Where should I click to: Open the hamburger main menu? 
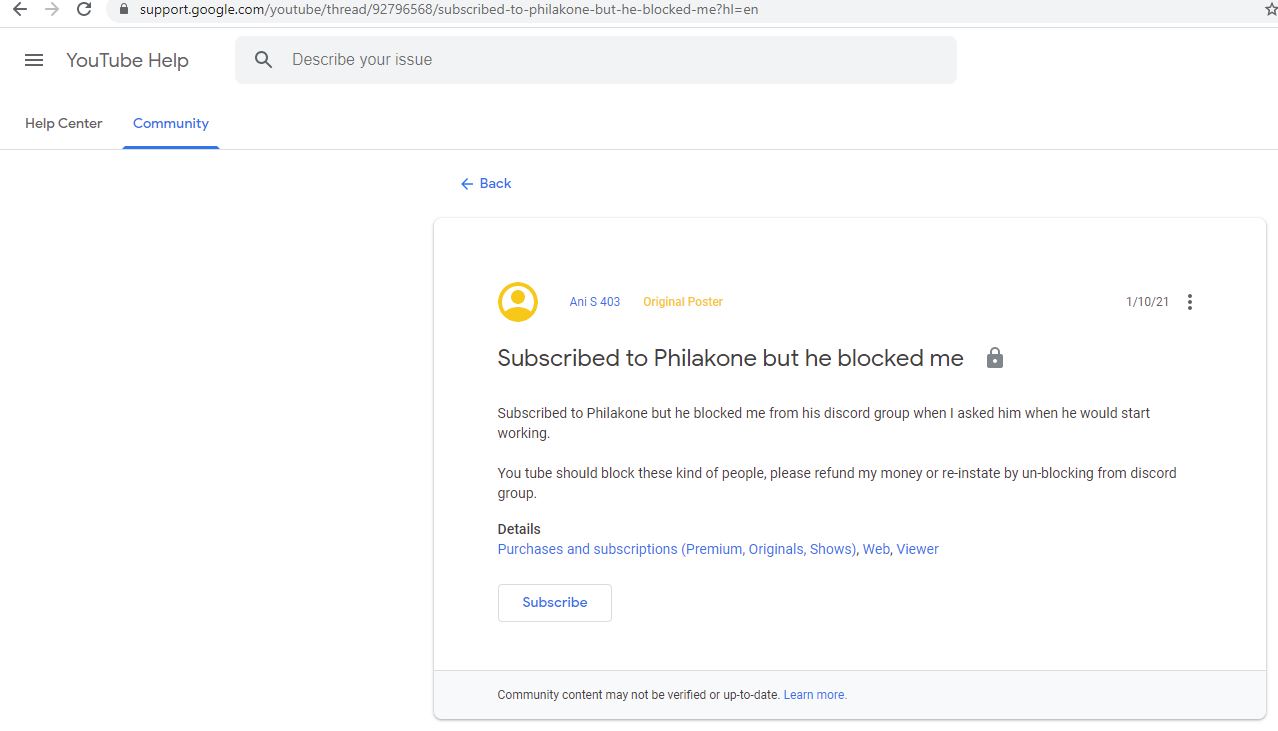34,60
